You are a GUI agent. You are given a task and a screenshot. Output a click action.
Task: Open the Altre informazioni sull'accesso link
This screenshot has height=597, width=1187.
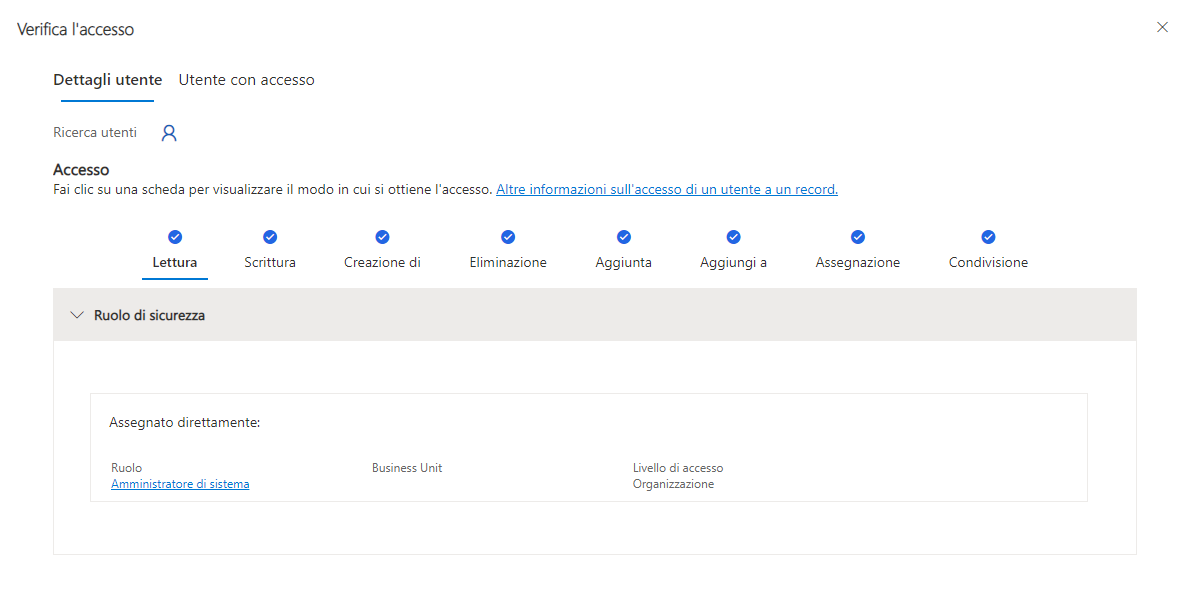666,189
